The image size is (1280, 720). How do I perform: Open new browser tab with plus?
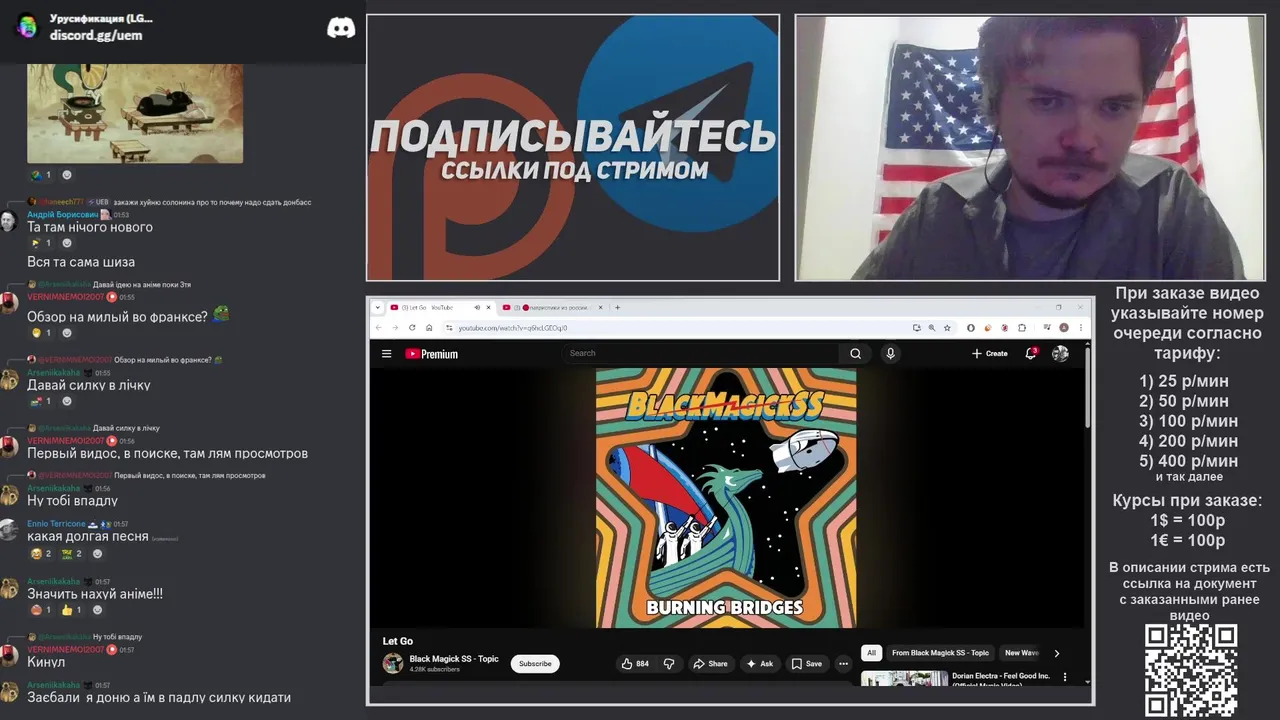[617, 307]
